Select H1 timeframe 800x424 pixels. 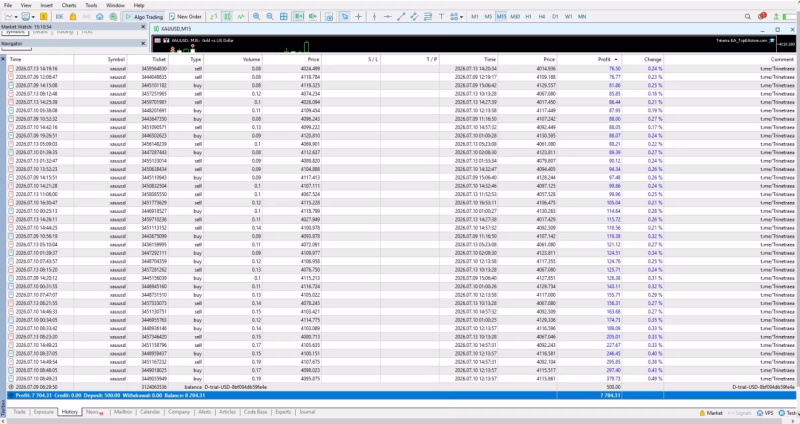(528, 16)
